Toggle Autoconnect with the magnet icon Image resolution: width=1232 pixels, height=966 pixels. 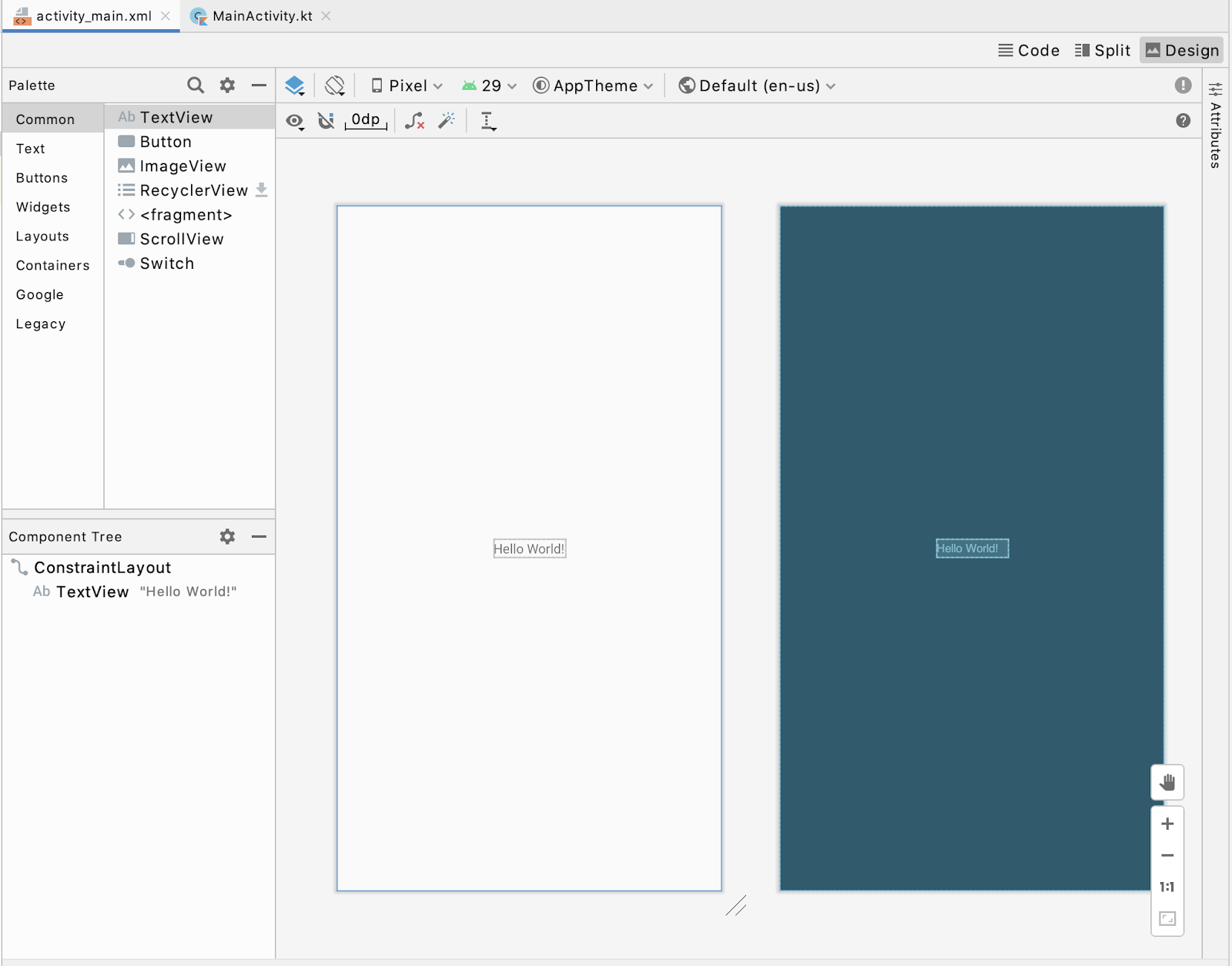click(x=326, y=120)
